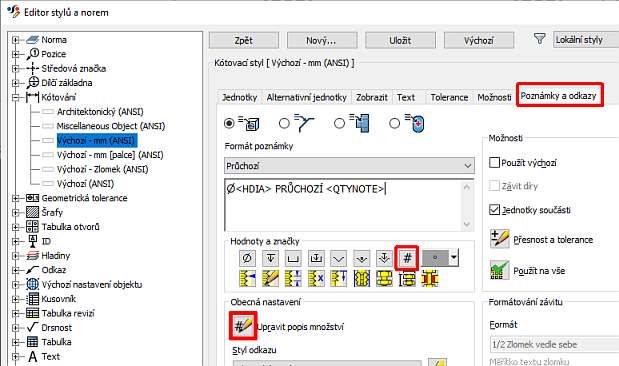Expand the Norma tree node

[15, 40]
